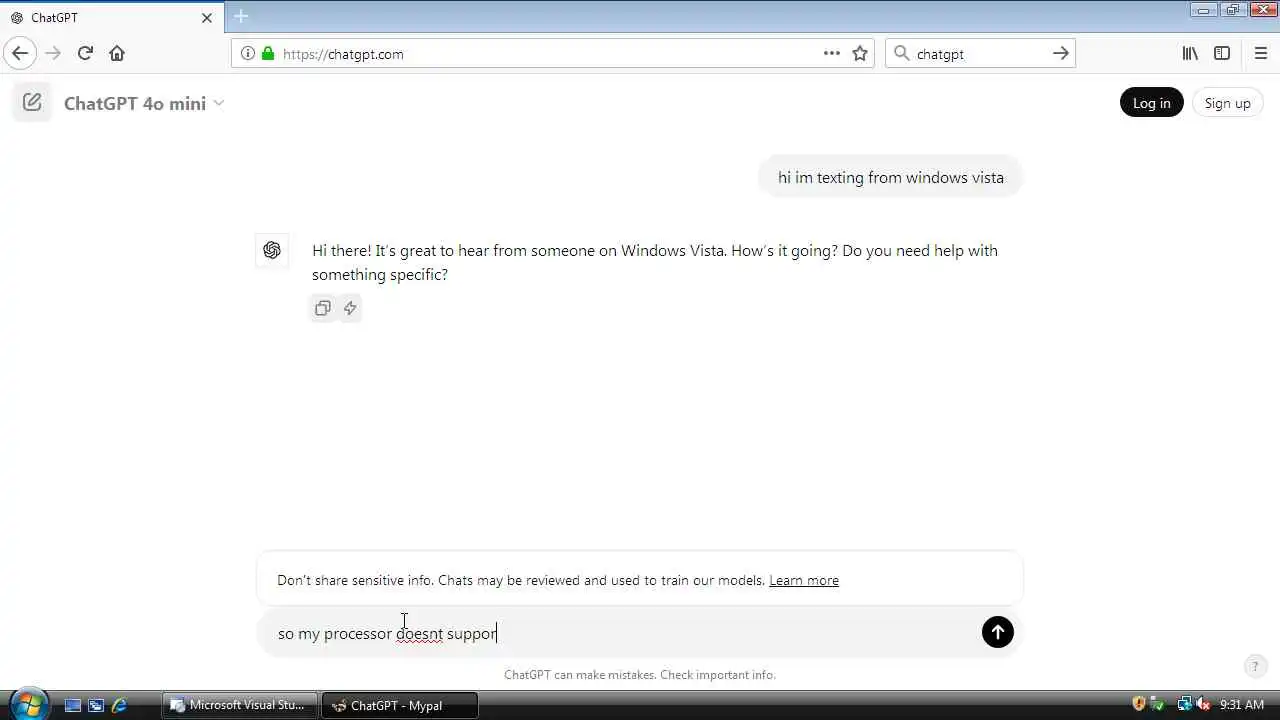Image resolution: width=1280 pixels, height=720 pixels.
Task: Click the new chat compose icon
Action: (32, 102)
